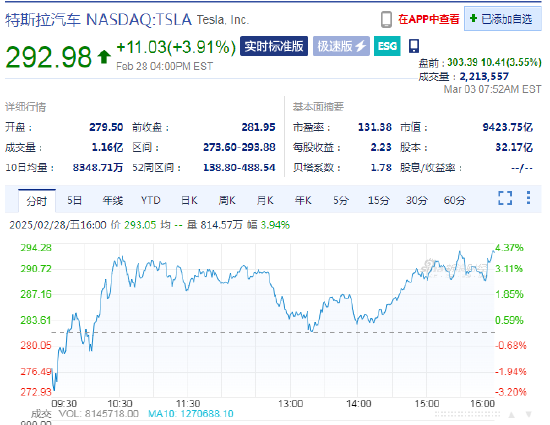550x425 pixels.
Task: Click the 294.28 top price axis label
Action: point(36,248)
